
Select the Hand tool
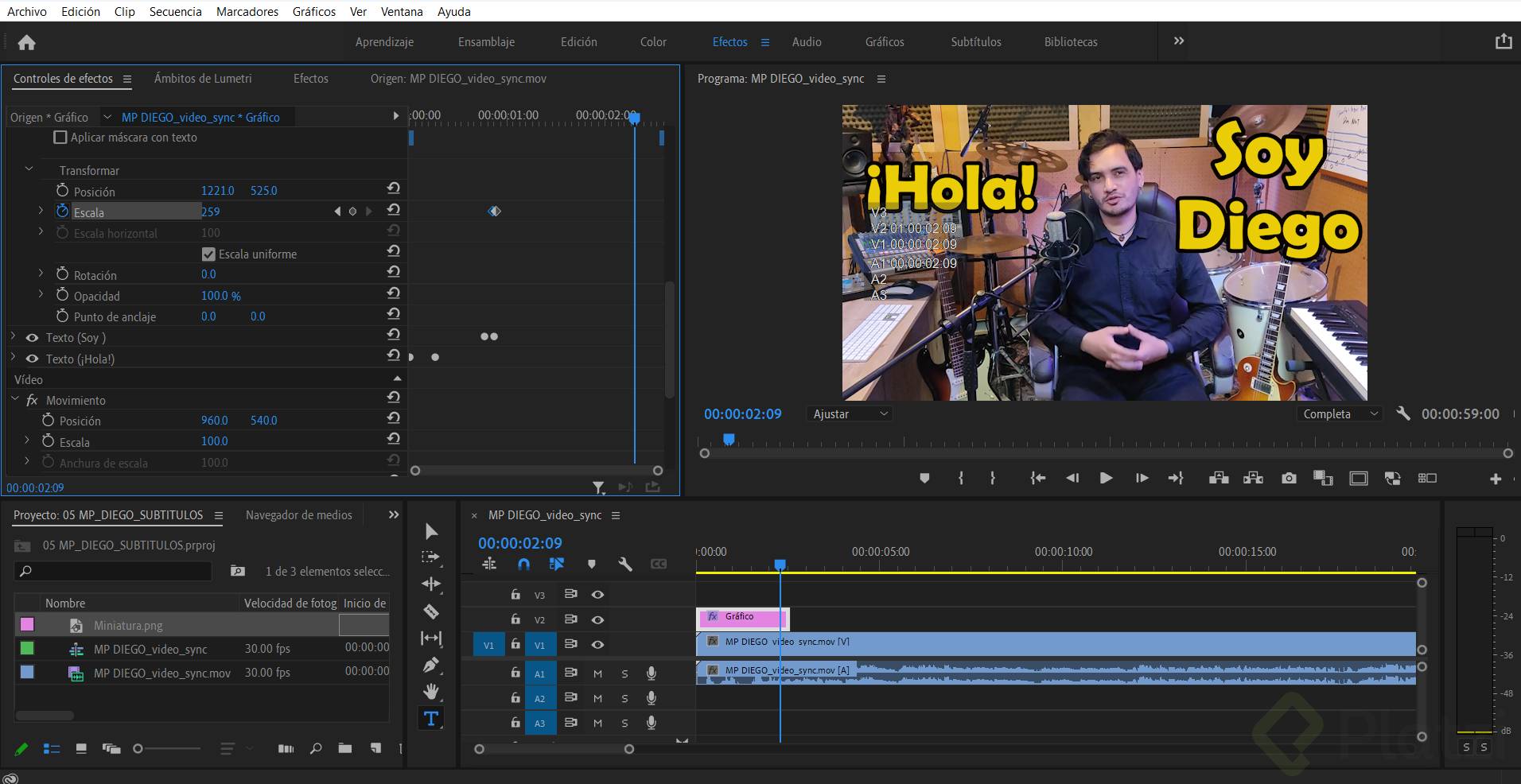431,691
